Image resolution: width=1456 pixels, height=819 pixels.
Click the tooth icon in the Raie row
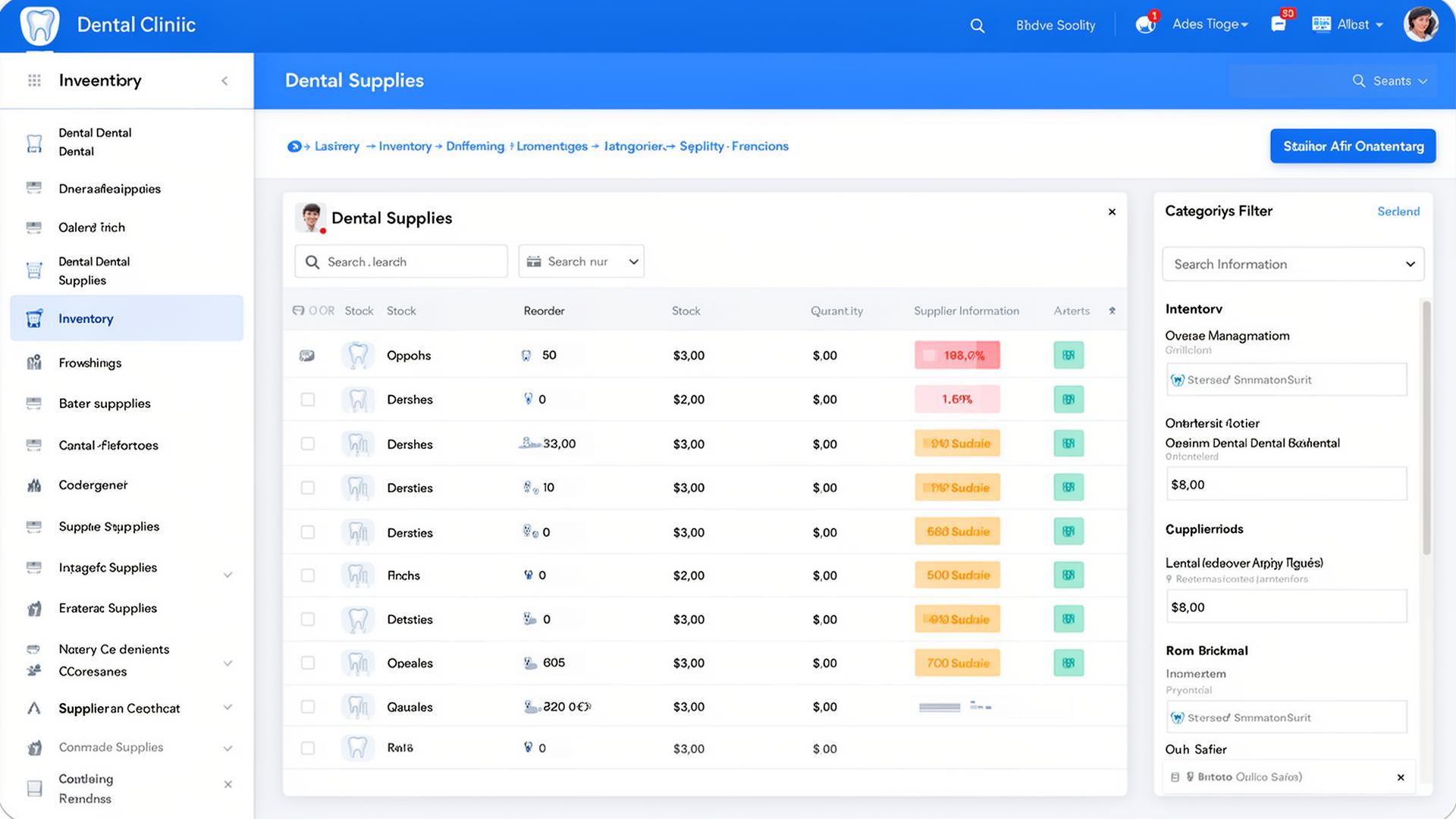(358, 748)
